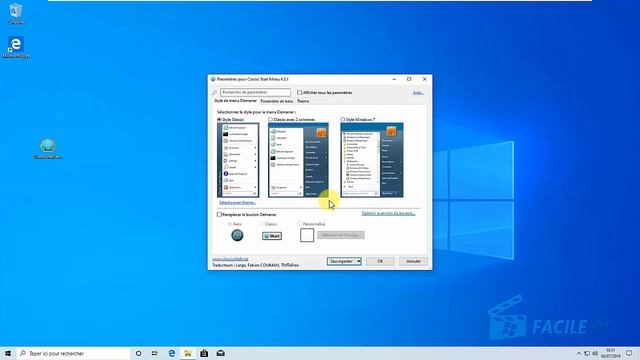The image size is (640, 360).
Task: Select the Personnalisé button radio option
Action: [300, 224]
